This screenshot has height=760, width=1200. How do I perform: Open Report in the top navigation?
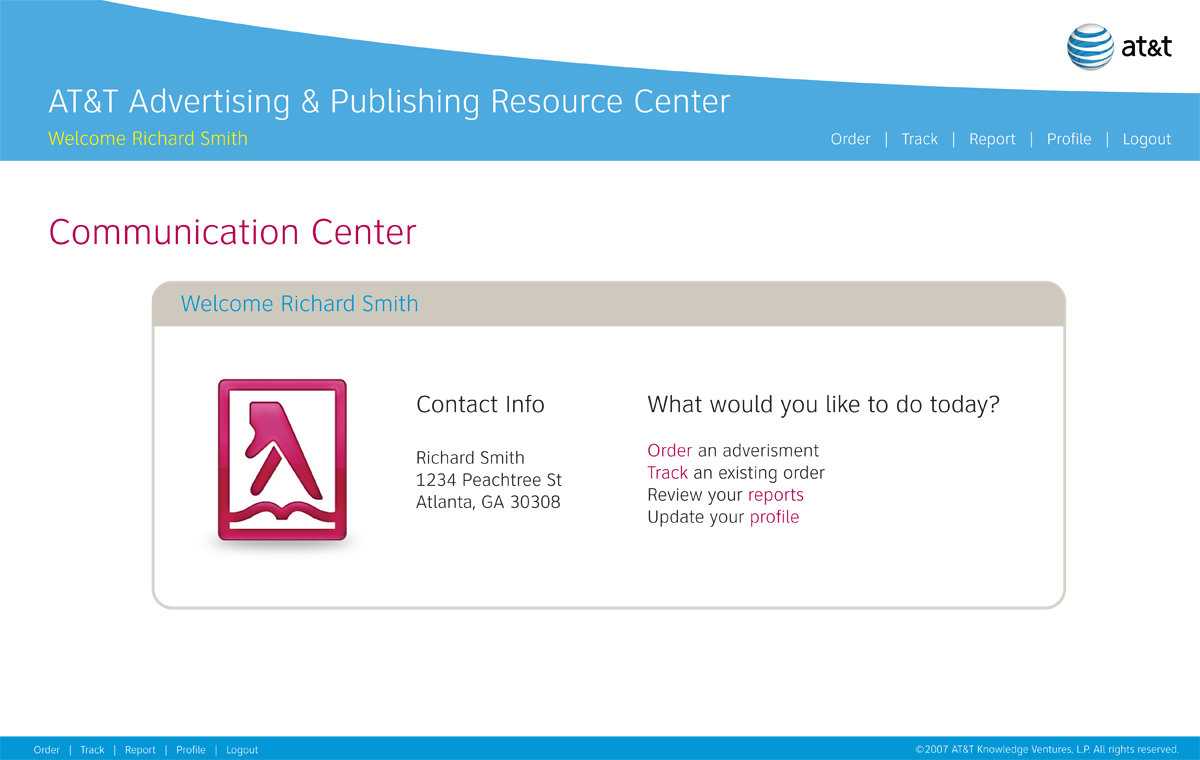click(x=992, y=139)
